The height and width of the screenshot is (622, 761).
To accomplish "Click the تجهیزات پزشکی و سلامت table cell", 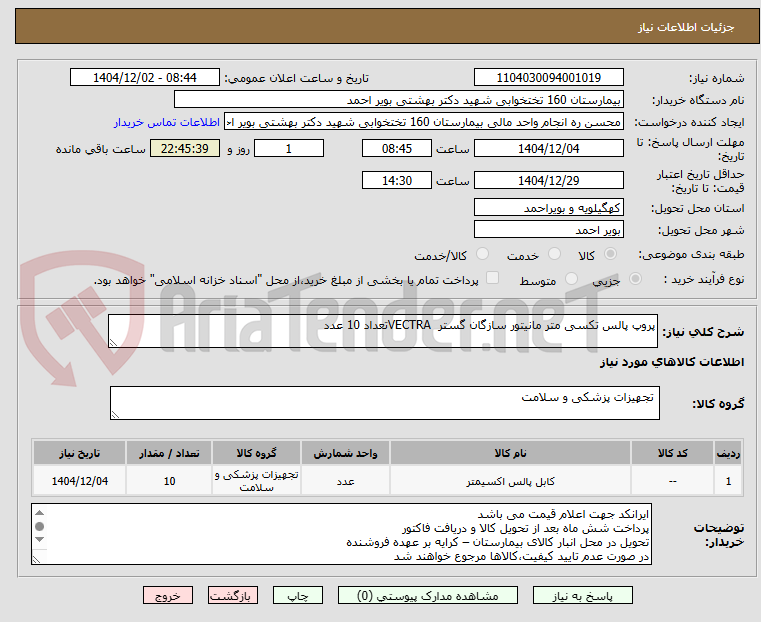I will (256, 481).
